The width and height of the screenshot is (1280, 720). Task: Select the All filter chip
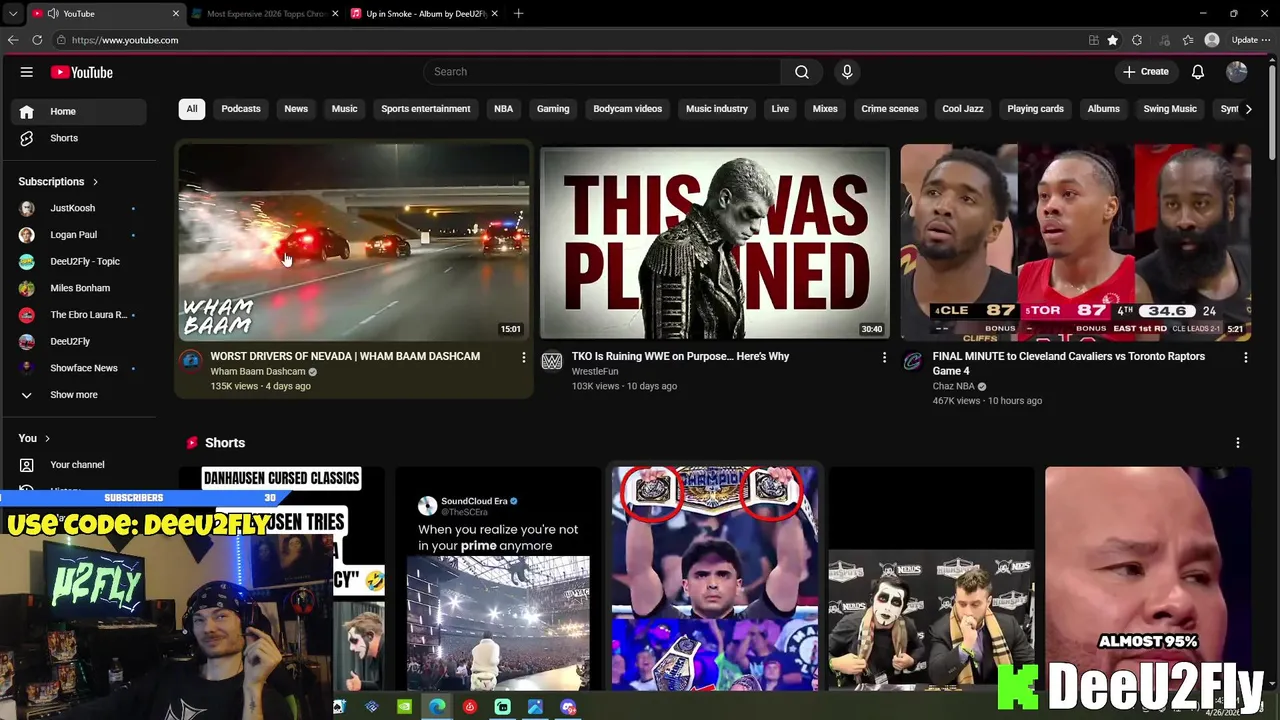[x=192, y=109]
